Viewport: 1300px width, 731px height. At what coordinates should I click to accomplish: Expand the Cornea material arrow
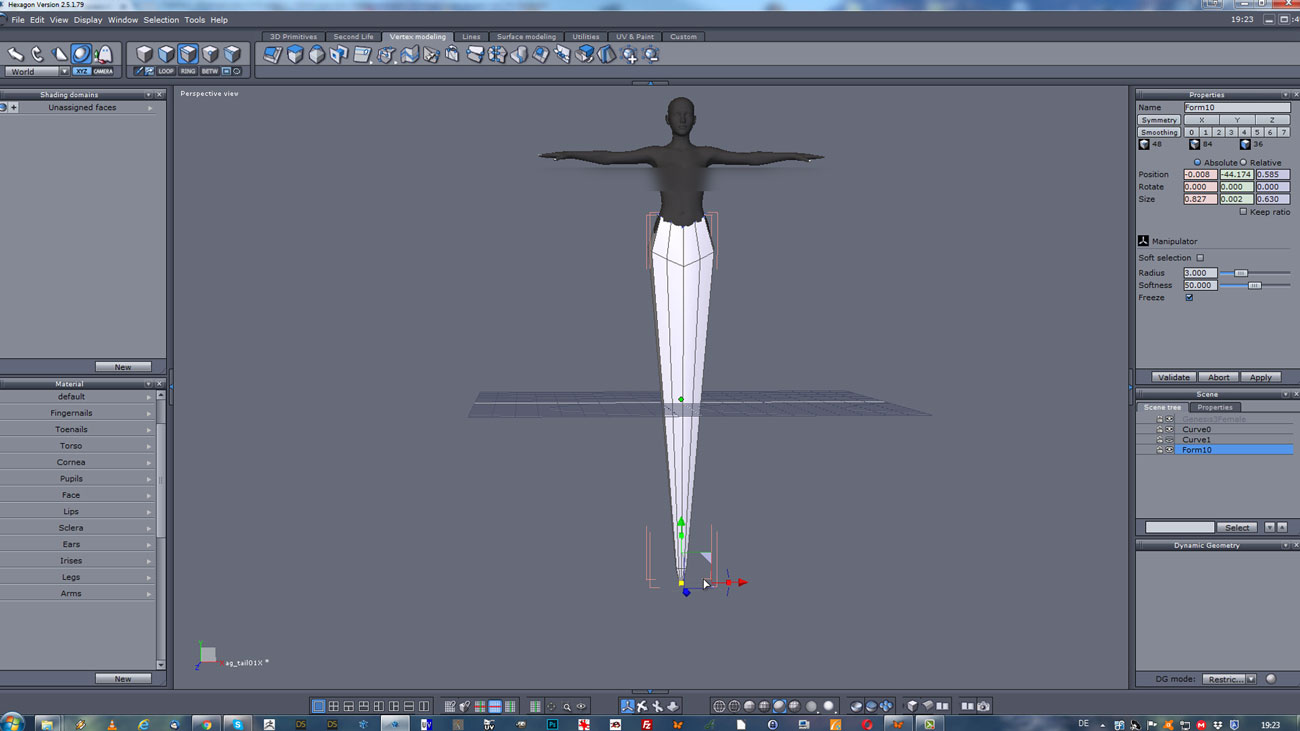coord(149,462)
